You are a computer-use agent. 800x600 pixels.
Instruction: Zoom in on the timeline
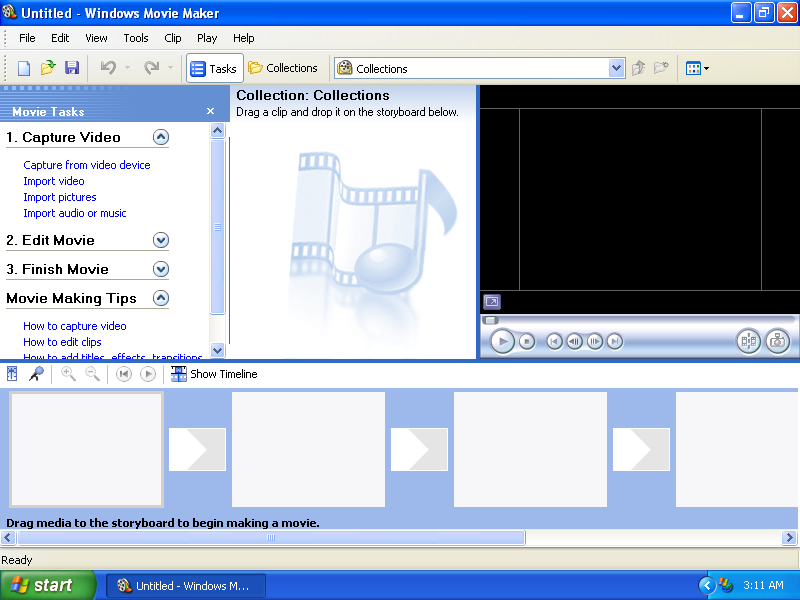(68, 374)
